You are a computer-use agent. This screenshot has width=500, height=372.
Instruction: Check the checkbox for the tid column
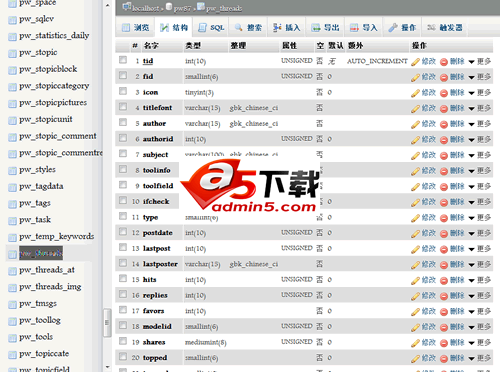[x=123, y=60]
